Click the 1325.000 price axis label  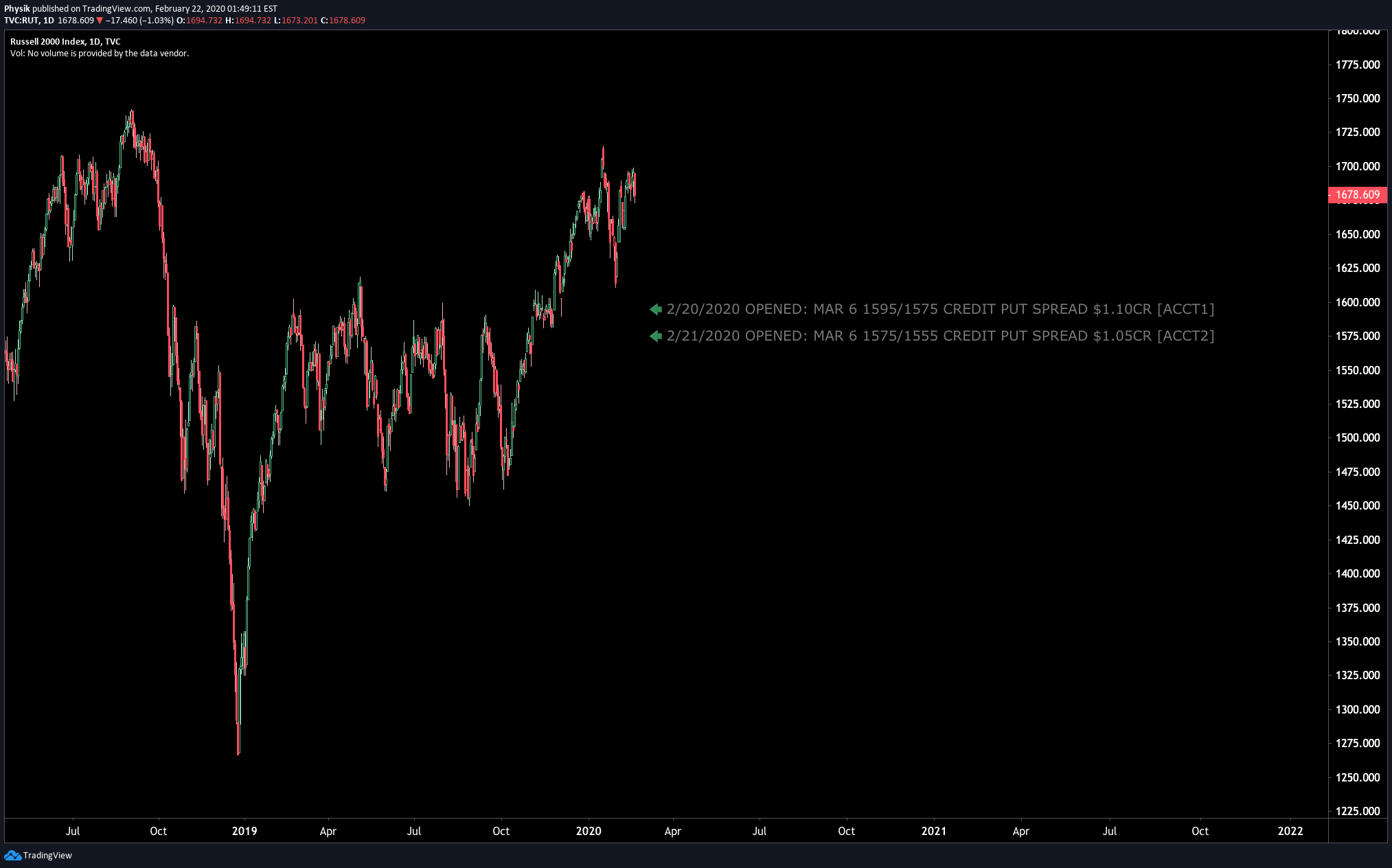point(1358,675)
